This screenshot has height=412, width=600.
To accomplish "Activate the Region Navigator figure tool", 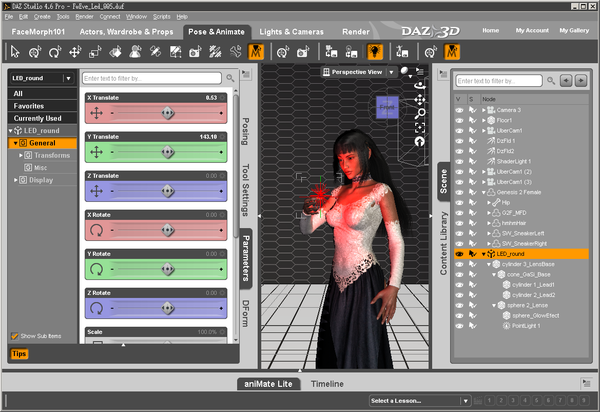I will (x=135, y=52).
